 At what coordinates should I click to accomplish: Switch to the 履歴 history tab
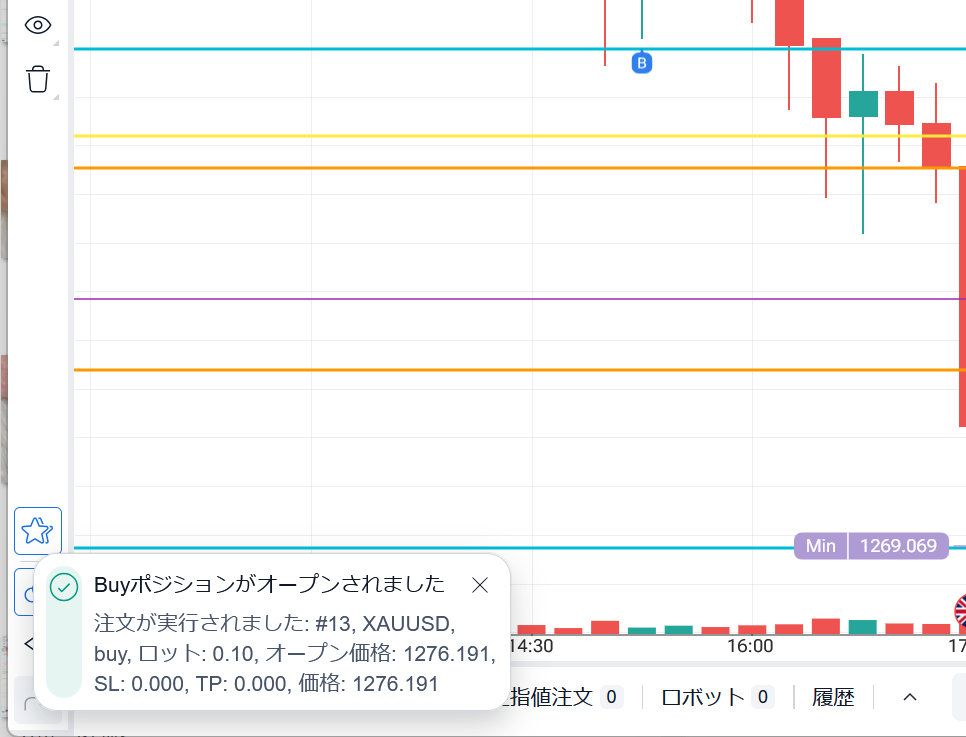tap(833, 697)
